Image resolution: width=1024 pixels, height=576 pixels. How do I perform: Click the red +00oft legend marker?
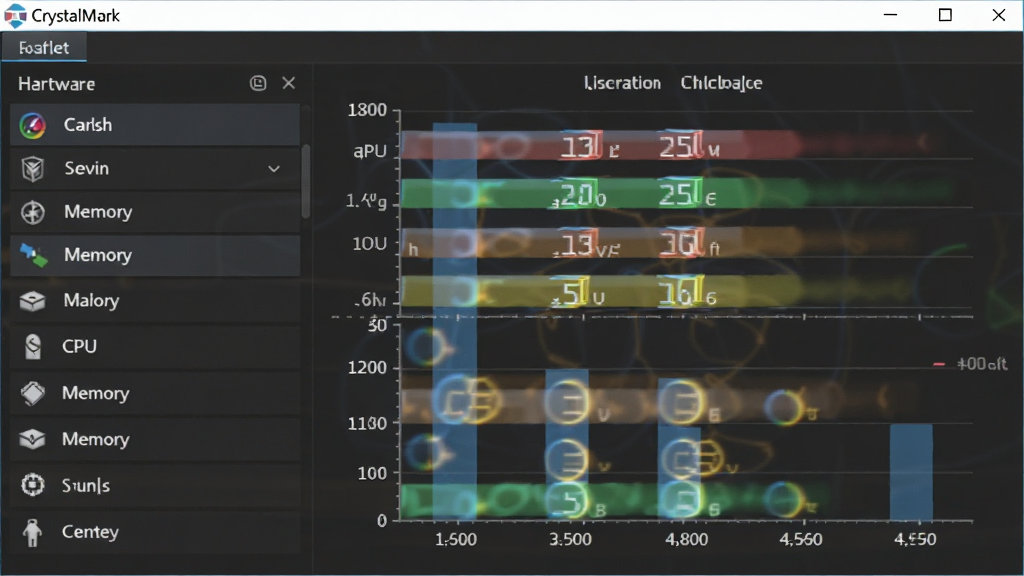(x=938, y=364)
